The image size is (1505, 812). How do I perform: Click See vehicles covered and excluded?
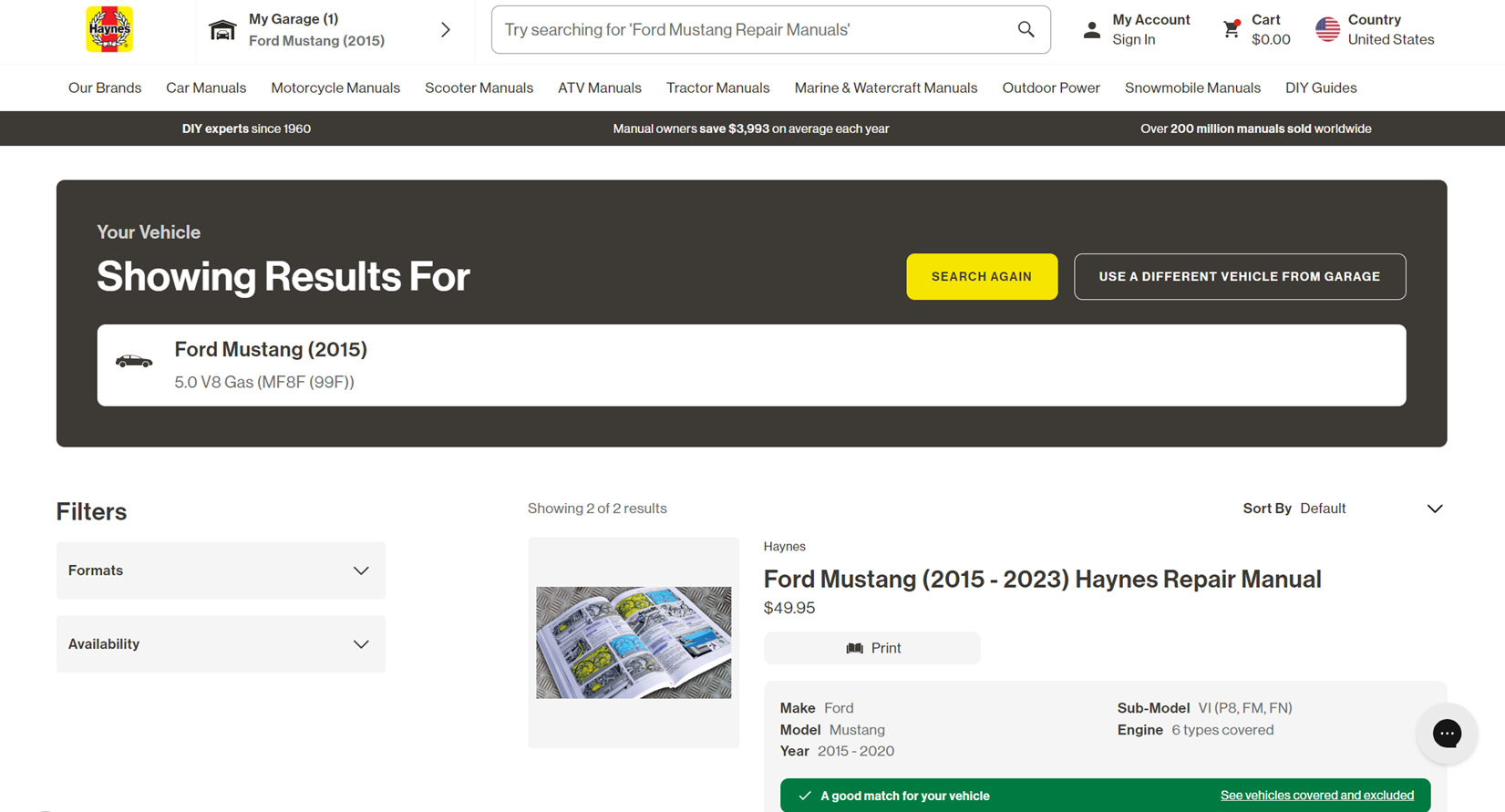pyautogui.click(x=1317, y=796)
